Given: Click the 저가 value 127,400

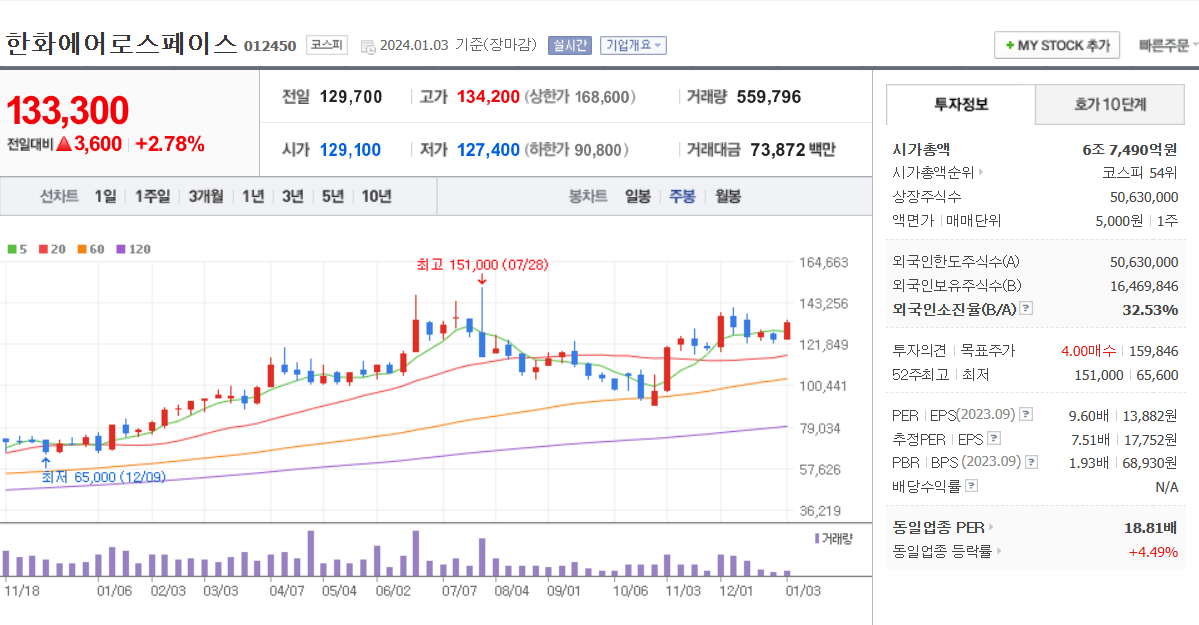Looking at the screenshot, I should [x=488, y=150].
